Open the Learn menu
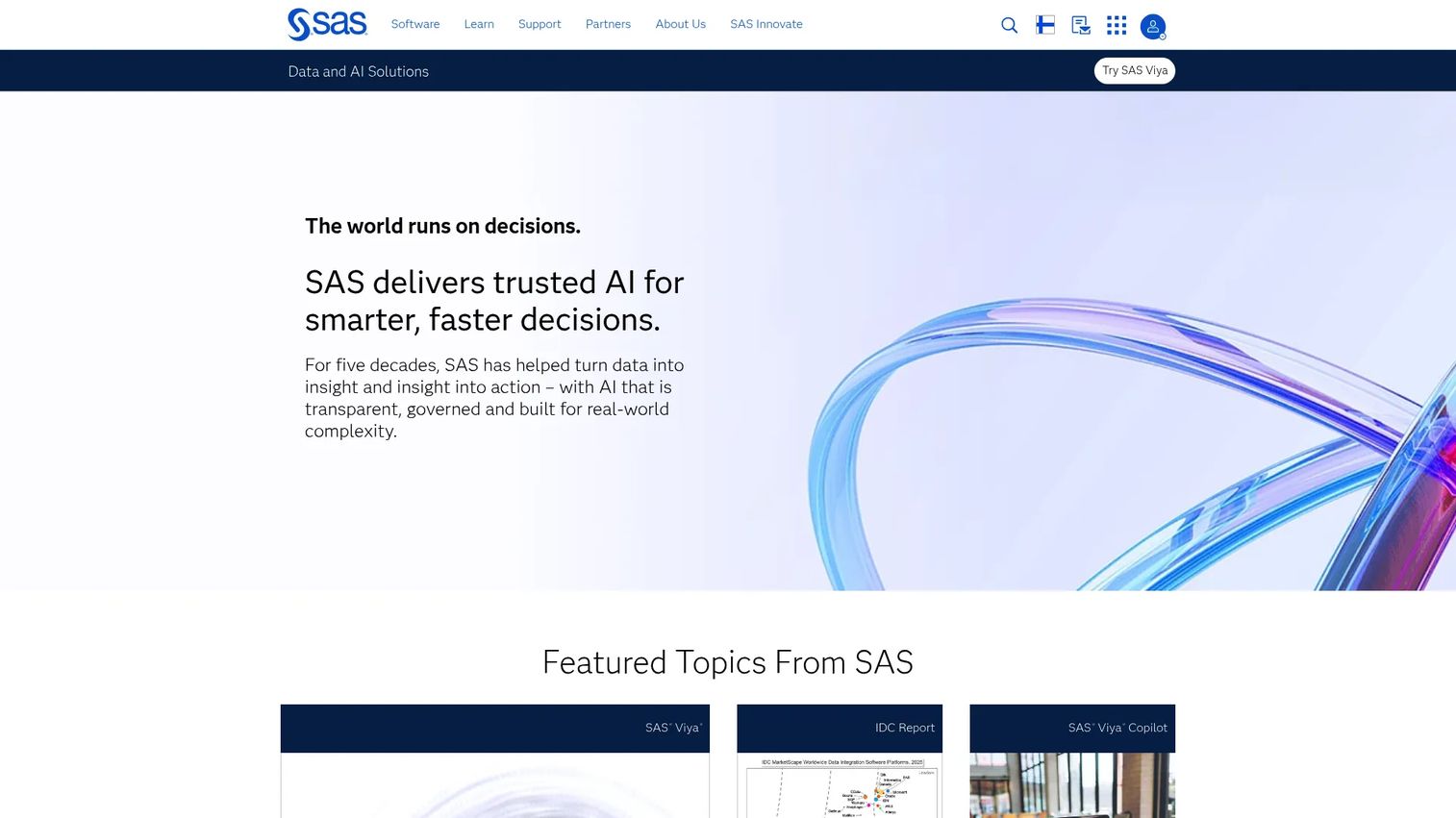 coord(479,24)
